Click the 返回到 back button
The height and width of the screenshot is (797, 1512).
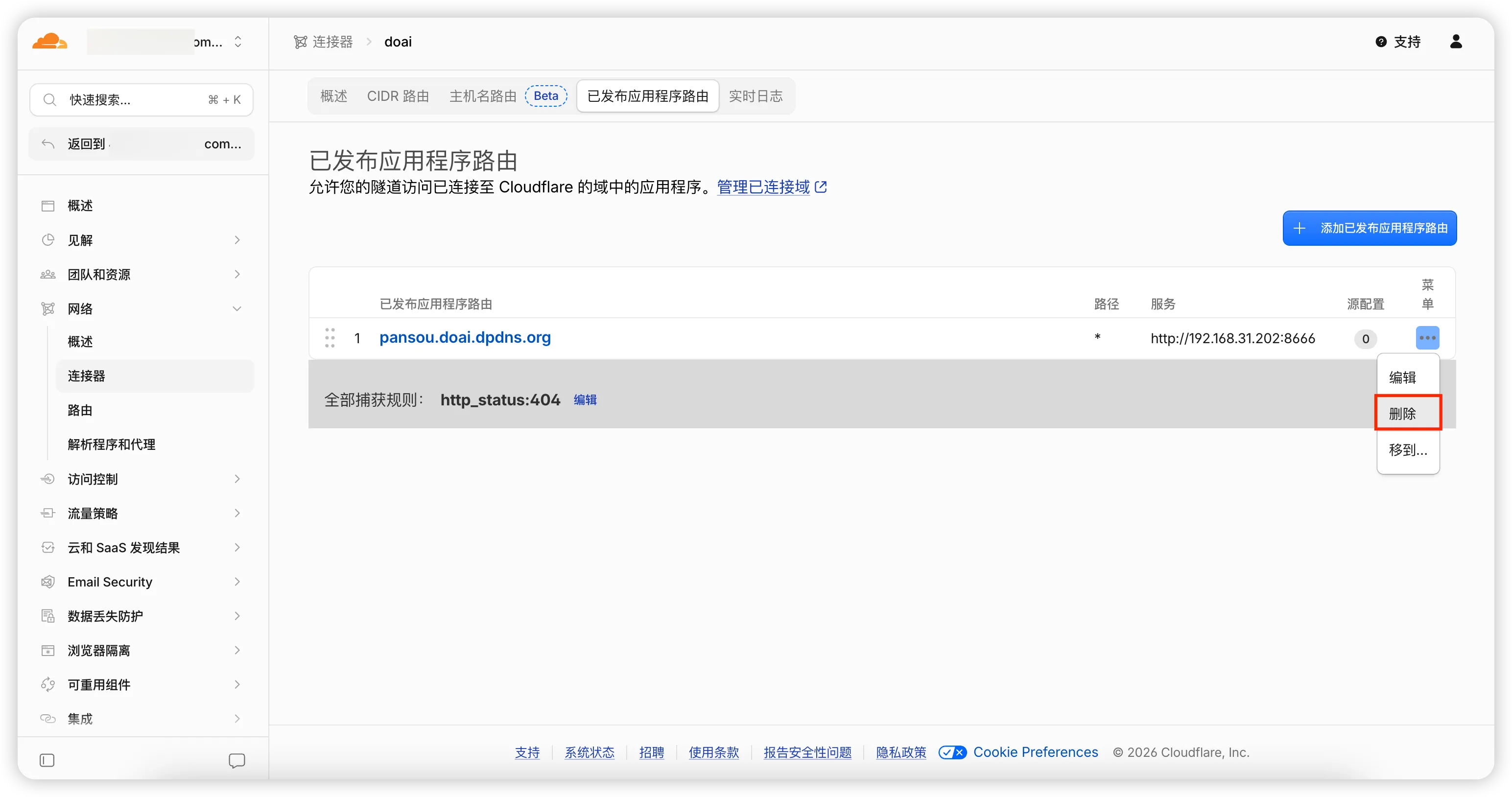(142, 144)
